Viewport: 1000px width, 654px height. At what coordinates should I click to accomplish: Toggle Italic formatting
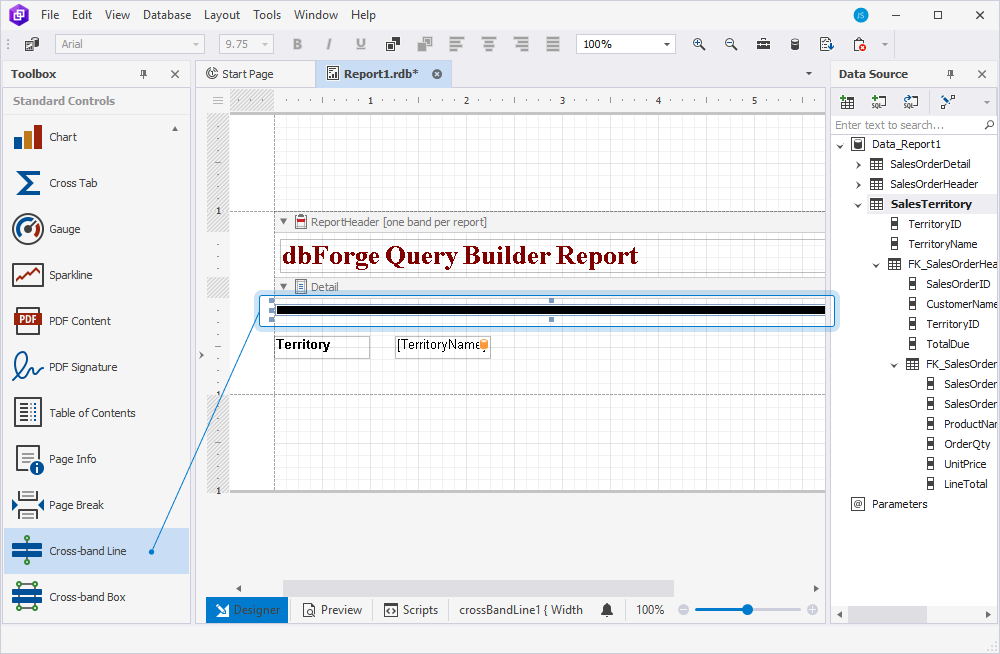point(329,44)
